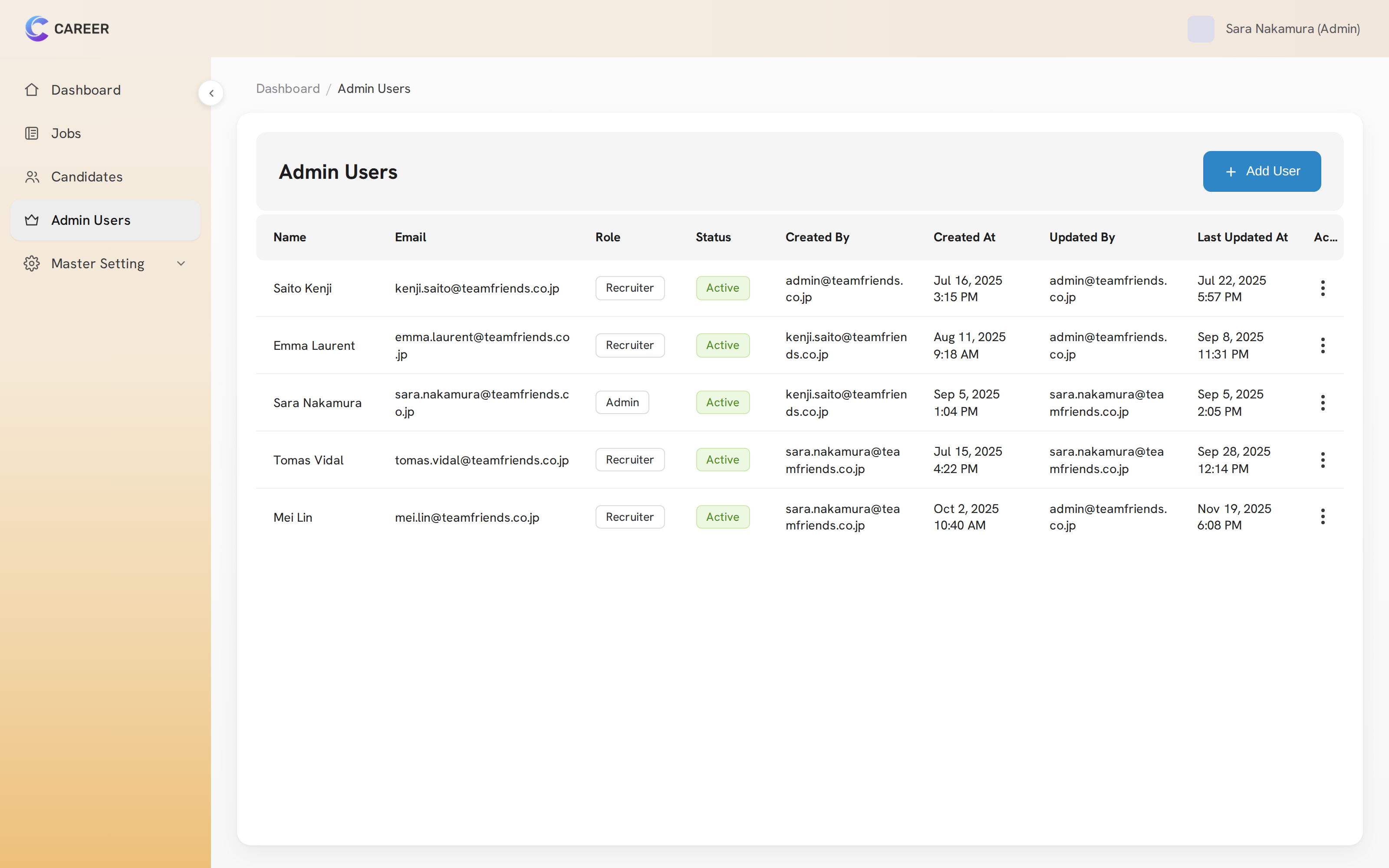Open the Jobs menu item
This screenshot has height=868, width=1389.
click(105, 133)
